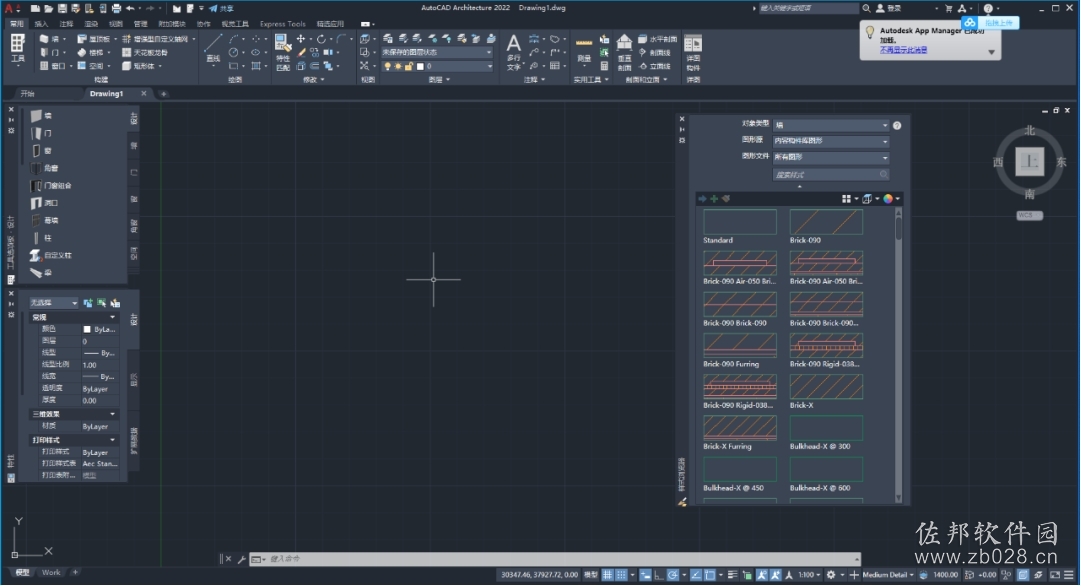Click the 登录 sign in button
The width and height of the screenshot is (1081, 586).
pos(889,8)
